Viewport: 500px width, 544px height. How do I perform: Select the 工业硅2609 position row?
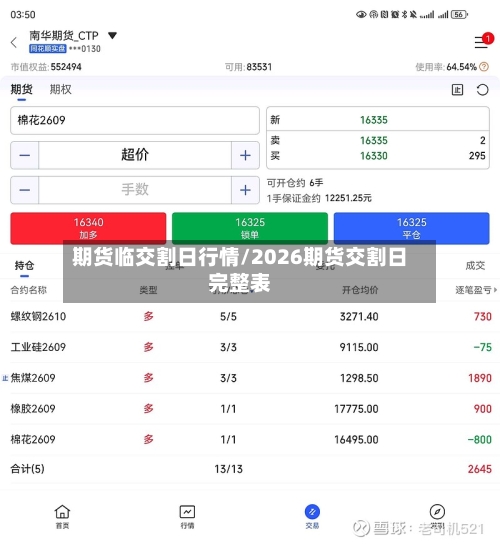(x=251, y=347)
